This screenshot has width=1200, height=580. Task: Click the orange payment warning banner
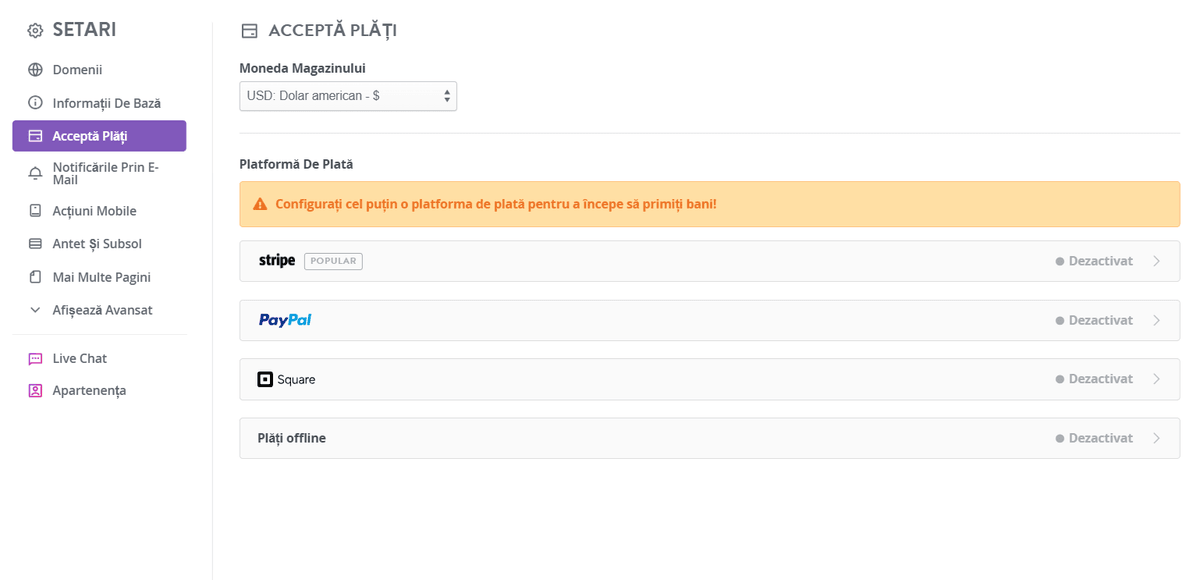point(710,204)
